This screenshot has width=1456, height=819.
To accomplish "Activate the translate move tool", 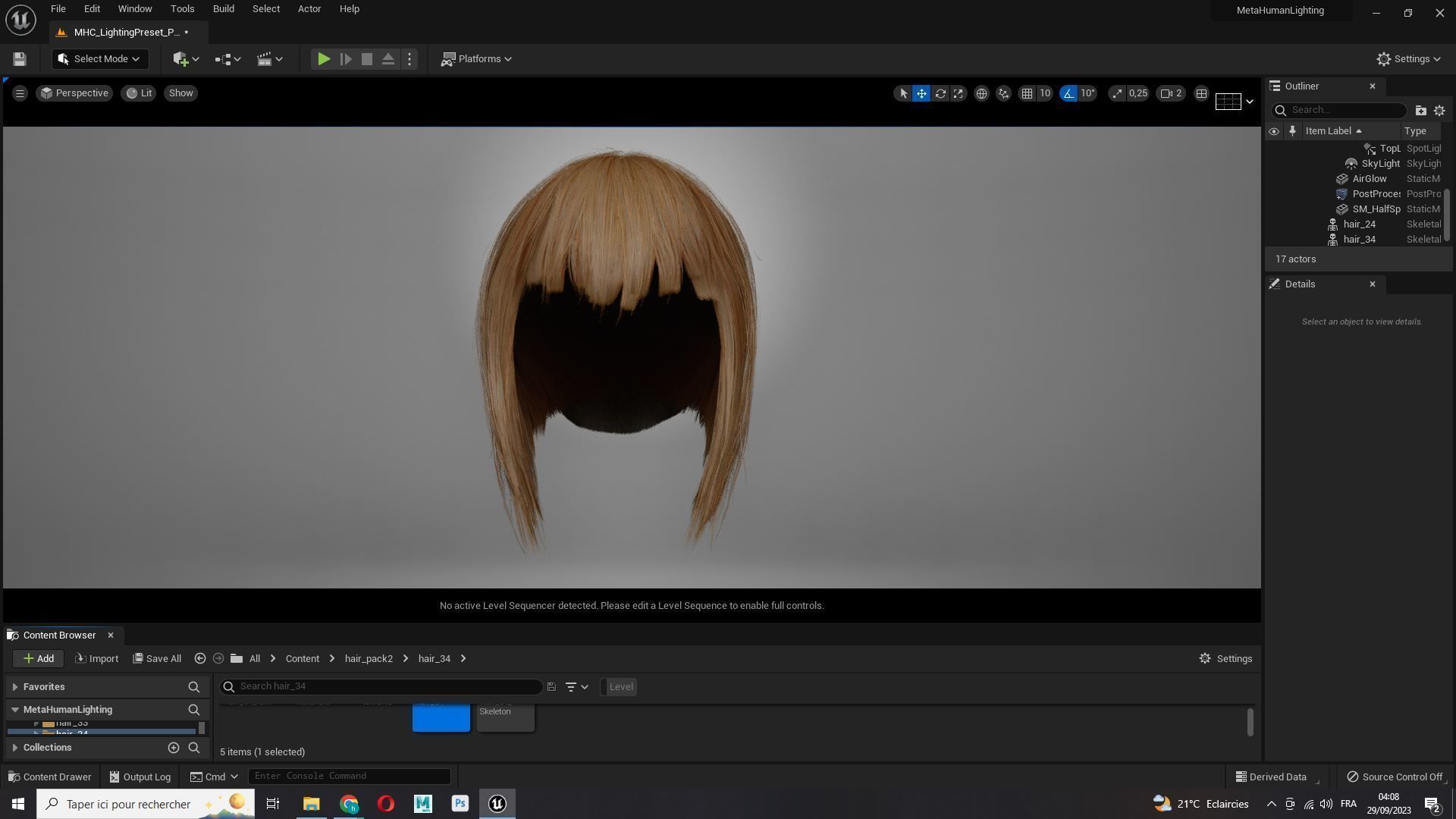I will tap(921, 93).
